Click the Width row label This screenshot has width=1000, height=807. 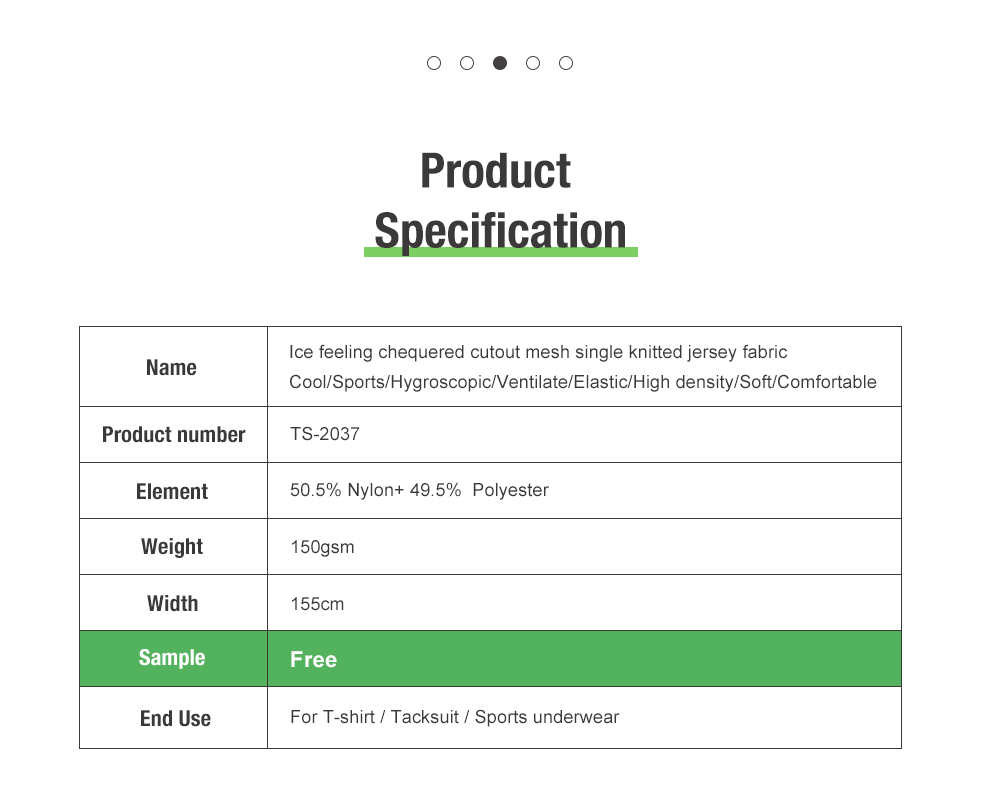coord(173,603)
